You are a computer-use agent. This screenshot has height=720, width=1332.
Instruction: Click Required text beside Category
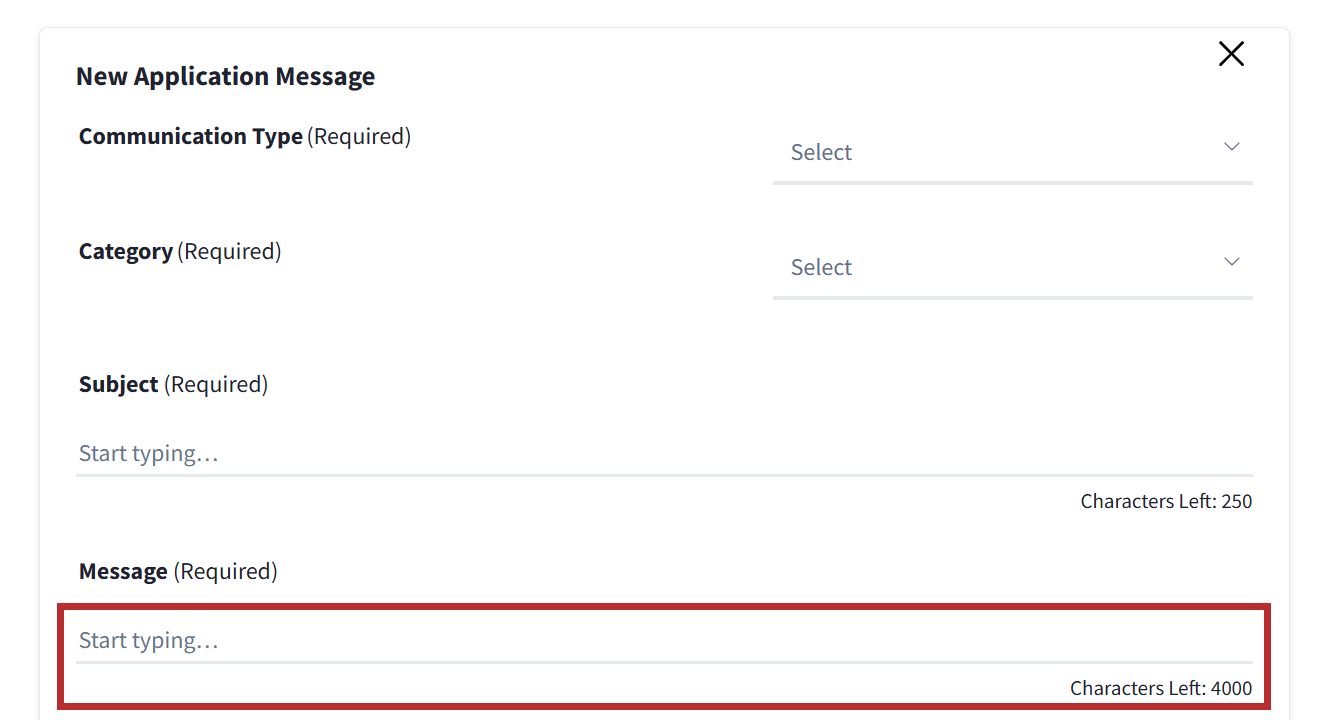pos(229,252)
